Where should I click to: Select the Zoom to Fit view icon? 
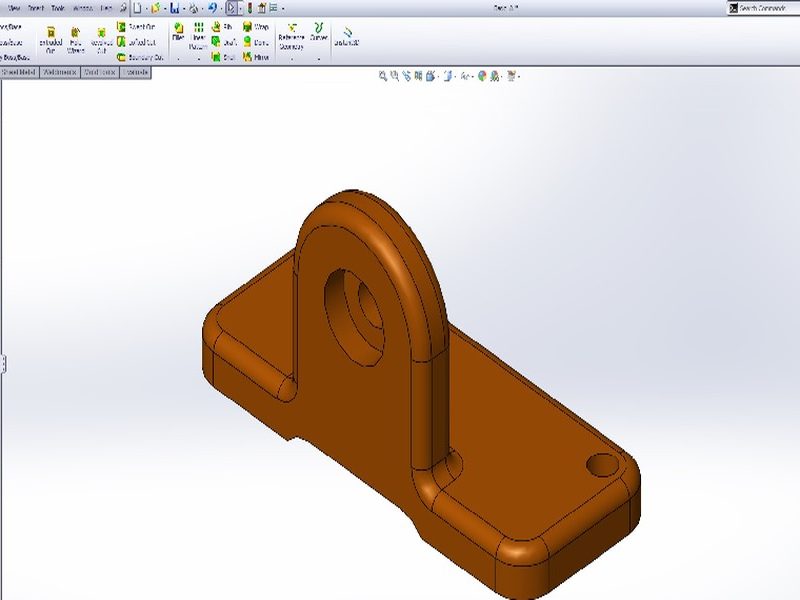(x=383, y=75)
